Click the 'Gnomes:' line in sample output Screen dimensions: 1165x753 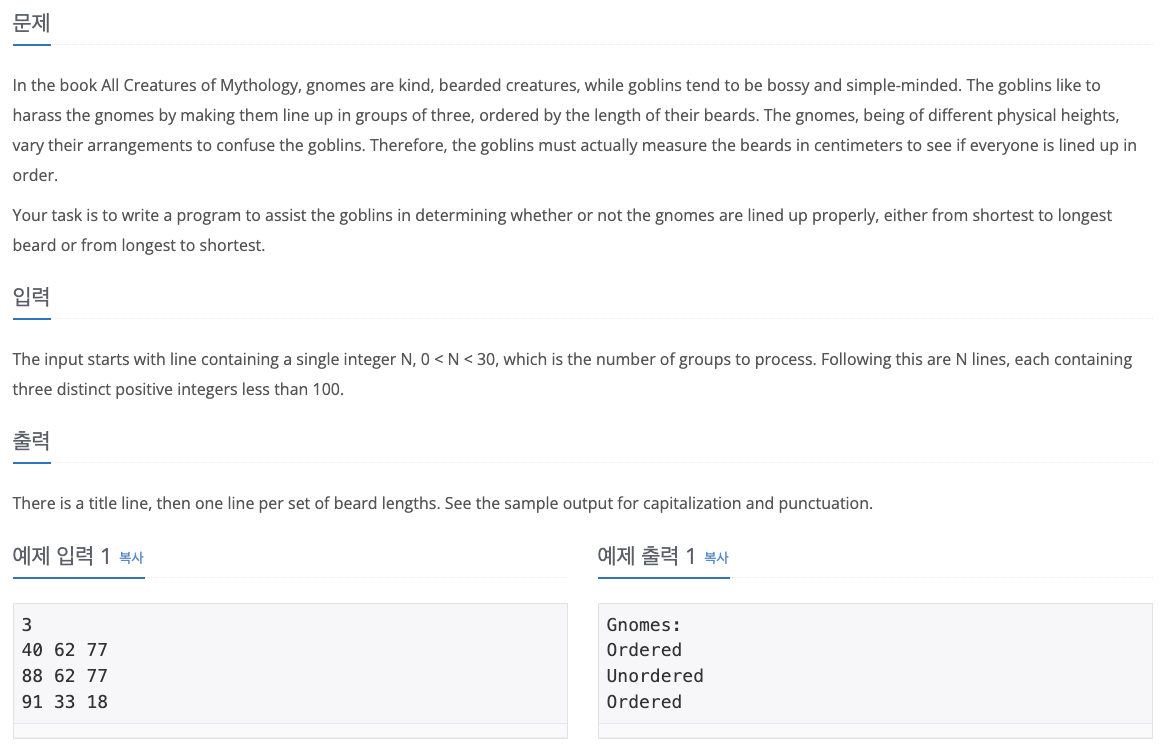(x=643, y=625)
